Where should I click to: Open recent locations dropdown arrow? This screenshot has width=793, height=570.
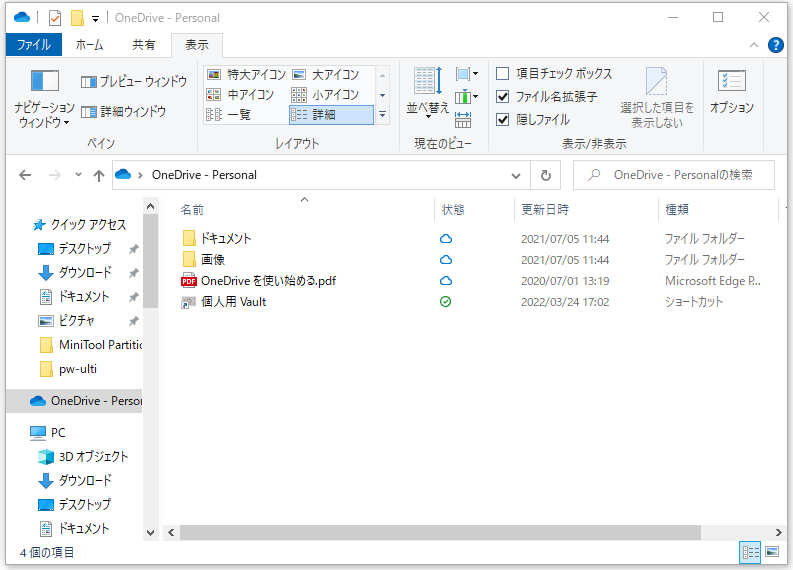point(78,175)
